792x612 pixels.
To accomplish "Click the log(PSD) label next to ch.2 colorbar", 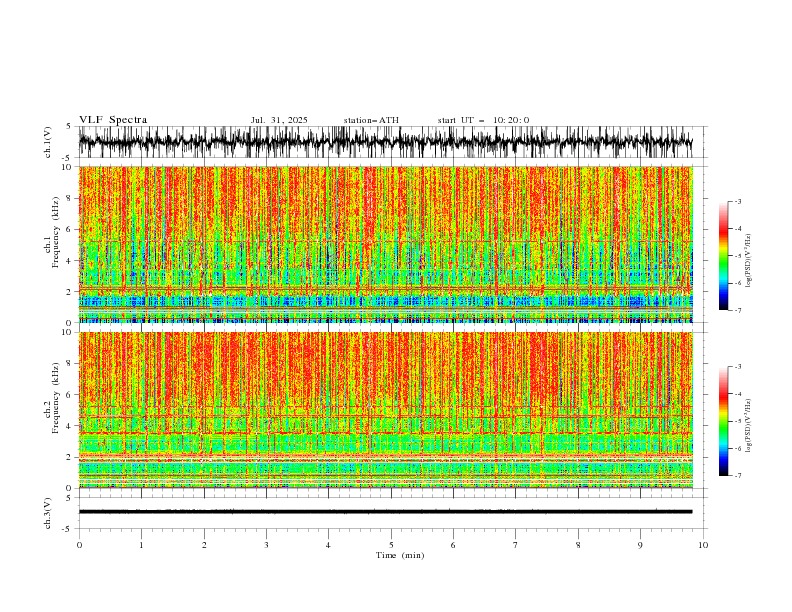I will point(749,426).
